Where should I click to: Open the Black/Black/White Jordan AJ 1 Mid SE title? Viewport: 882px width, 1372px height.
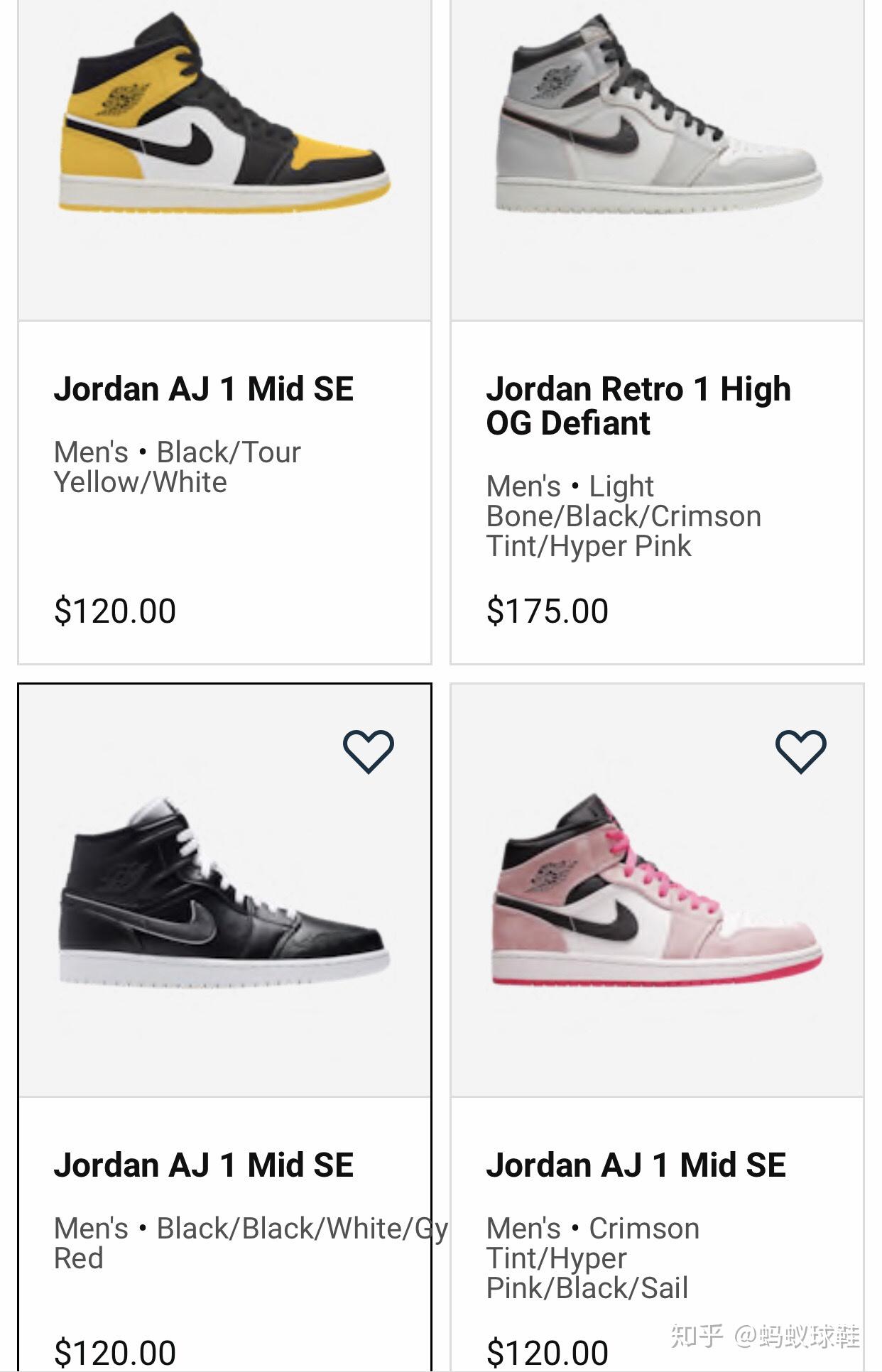[x=203, y=1165]
